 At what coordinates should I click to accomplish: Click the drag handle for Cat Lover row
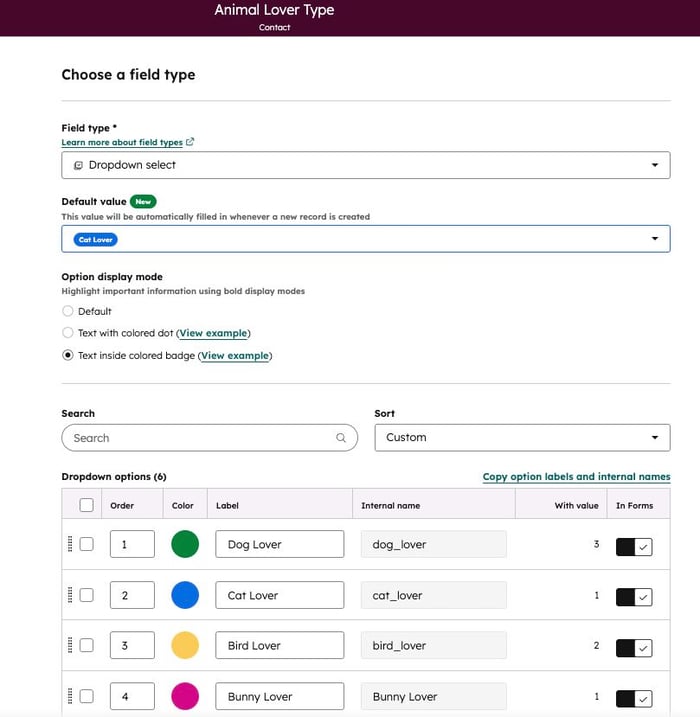(x=70, y=595)
